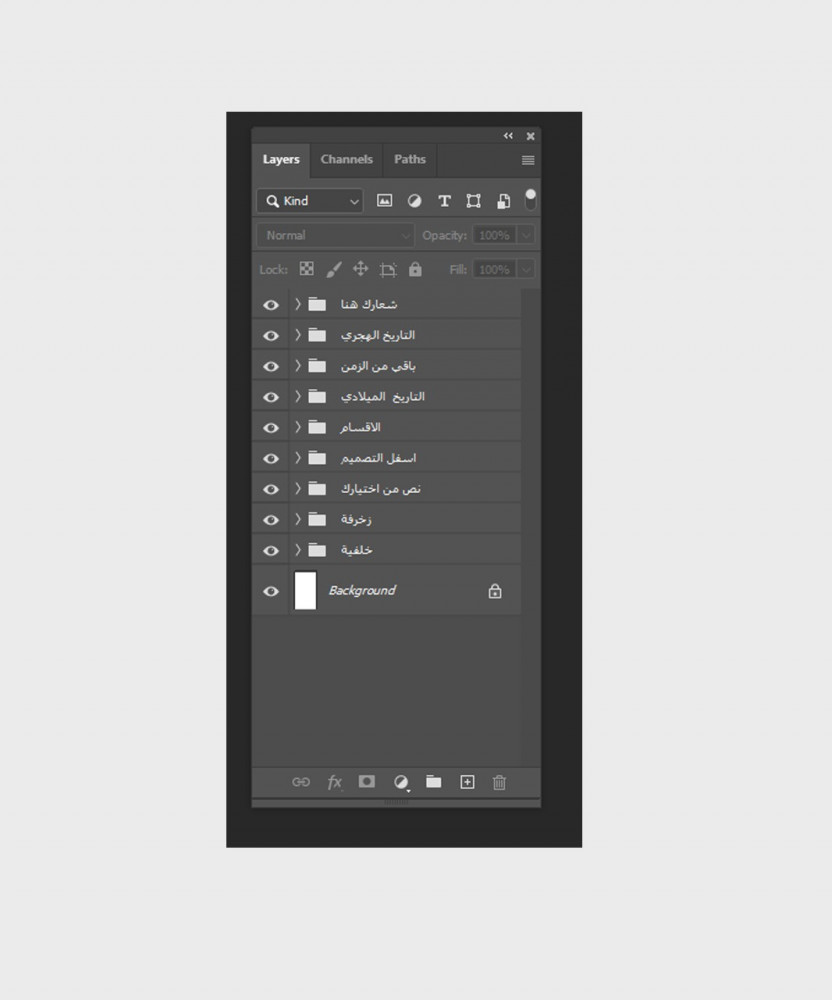The width and height of the screenshot is (832, 1000).
Task: Toggle the layer filtering on/off switch
Action: coord(530,199)
